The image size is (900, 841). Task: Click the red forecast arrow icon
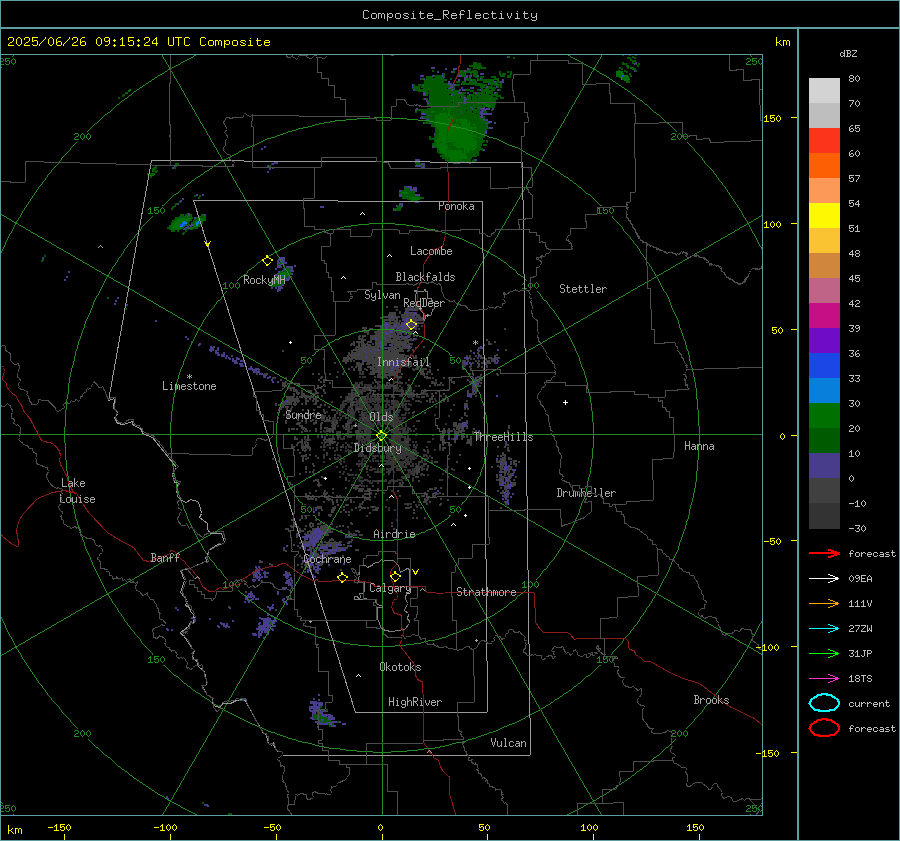(x=824, y=553)
